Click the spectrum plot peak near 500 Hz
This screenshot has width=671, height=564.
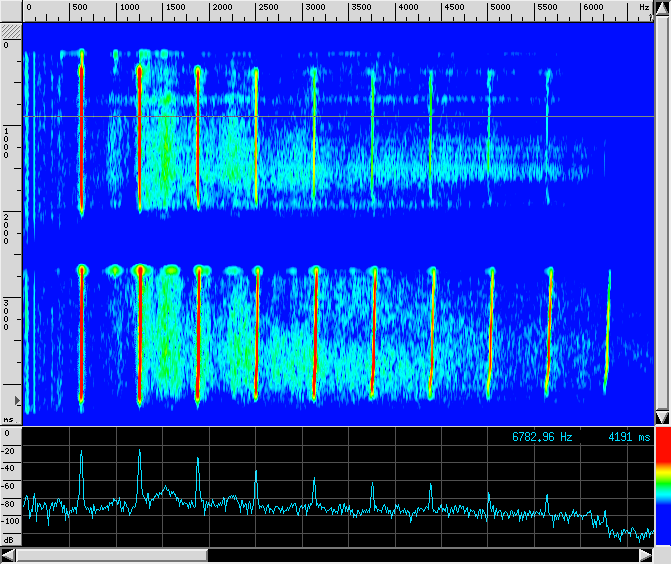[81, 453]
